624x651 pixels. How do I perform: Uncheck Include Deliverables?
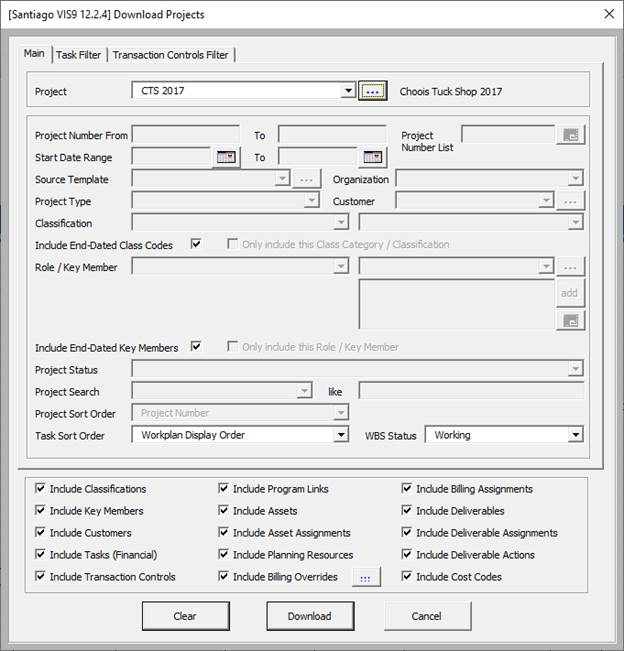tap(407, 510)
